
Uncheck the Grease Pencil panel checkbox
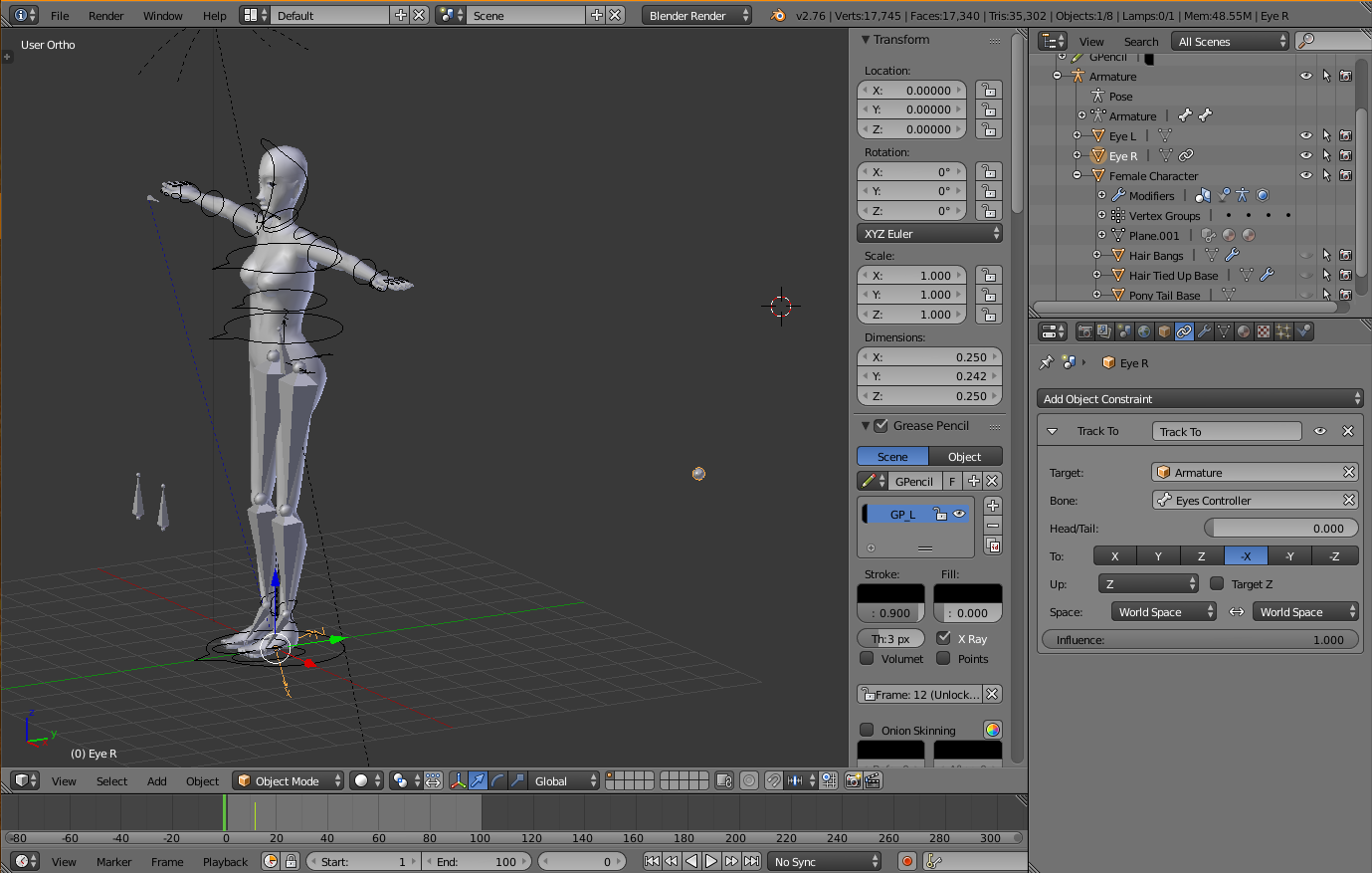click(881, 425)
